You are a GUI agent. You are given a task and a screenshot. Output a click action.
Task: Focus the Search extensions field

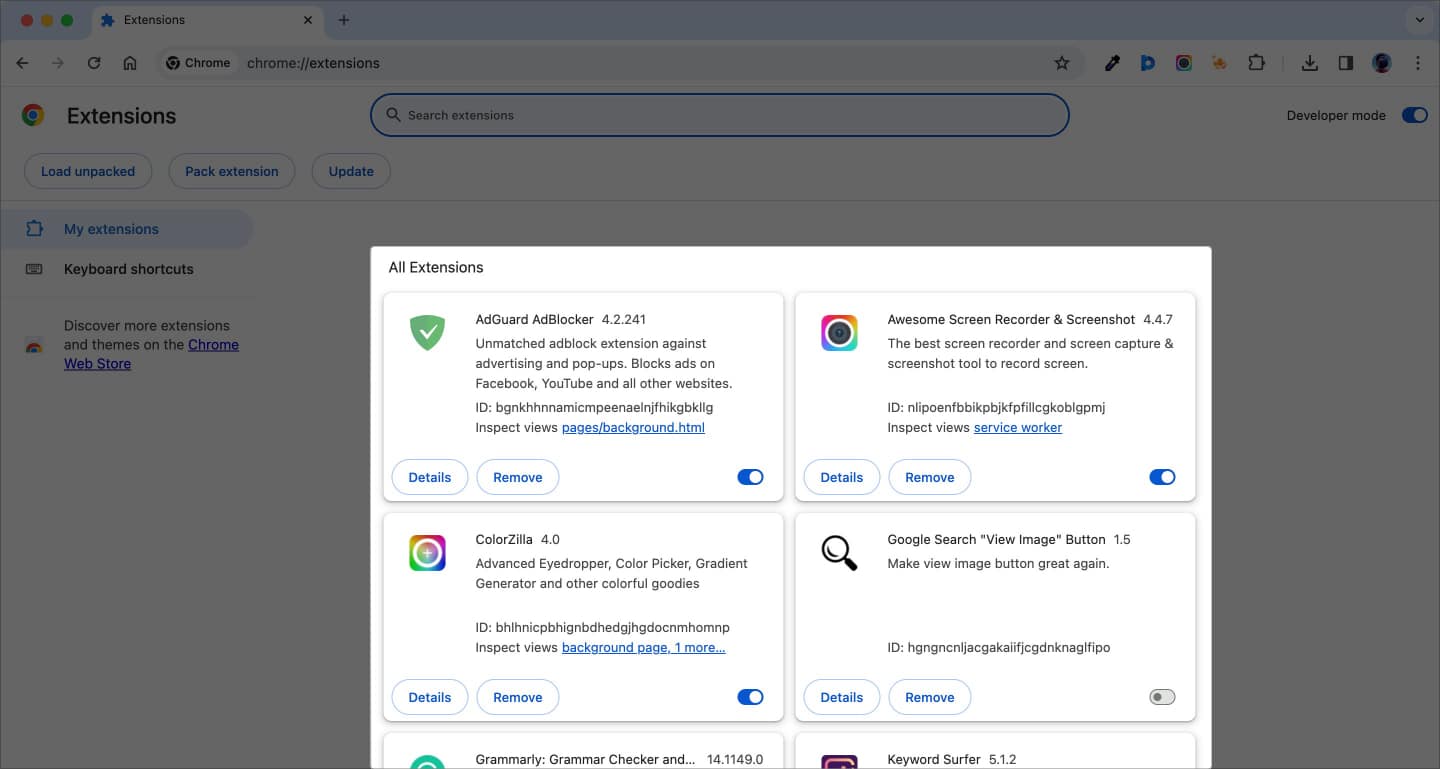720,115
